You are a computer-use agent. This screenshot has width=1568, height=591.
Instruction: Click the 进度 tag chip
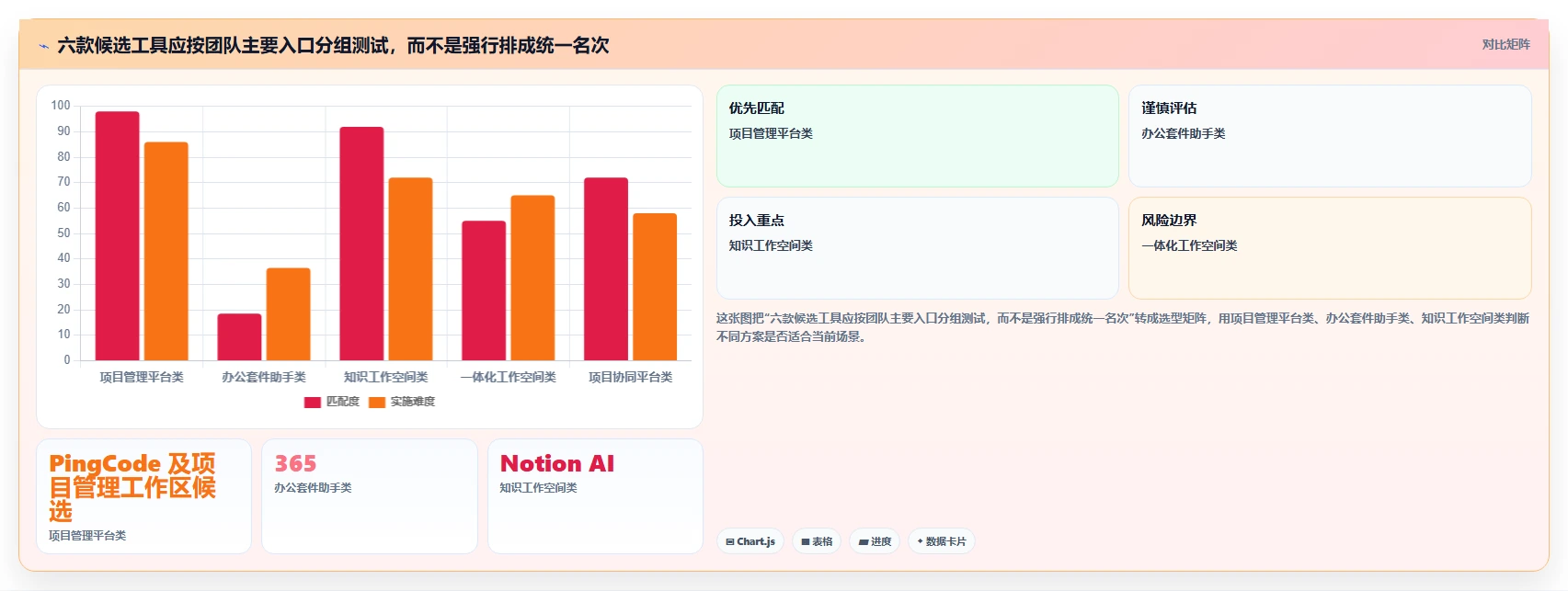[875, 541]
